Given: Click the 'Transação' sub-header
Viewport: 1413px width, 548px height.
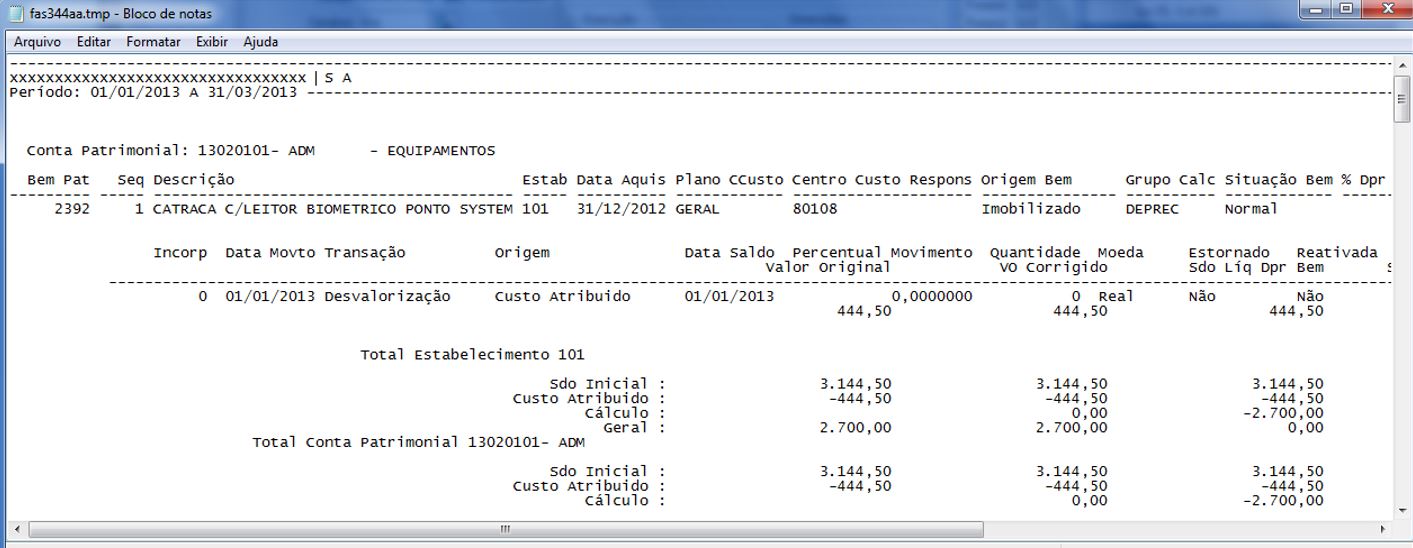Looking at the screenshot, I should click(x=365, y=252).
